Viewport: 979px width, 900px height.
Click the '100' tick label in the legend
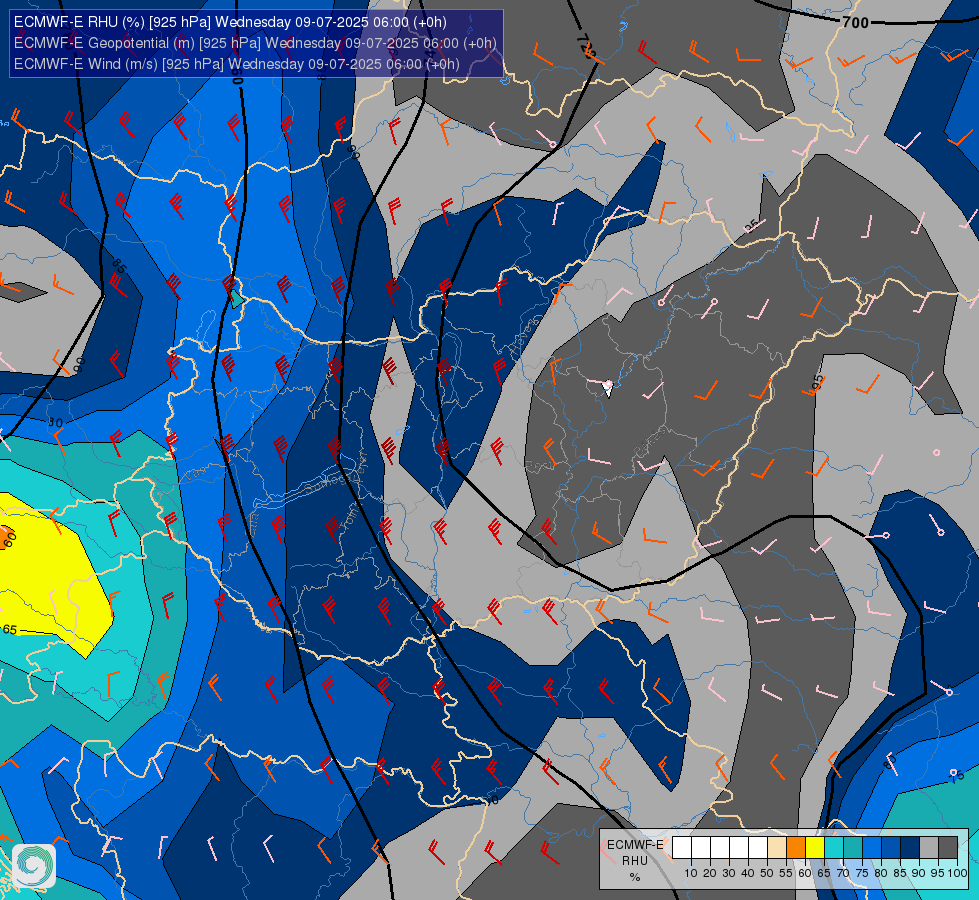point(957,873)
